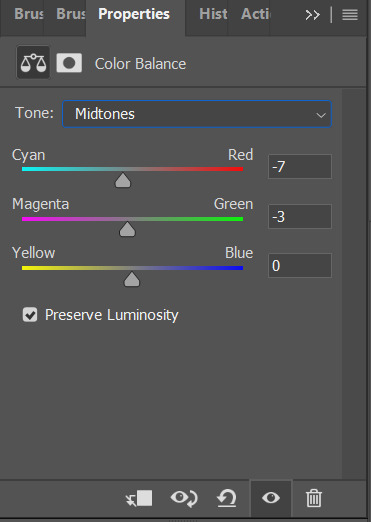Click the Cyan-Red value field showing -7
The width and height of the screenshot is (371, 522).
tap(300, 166)
